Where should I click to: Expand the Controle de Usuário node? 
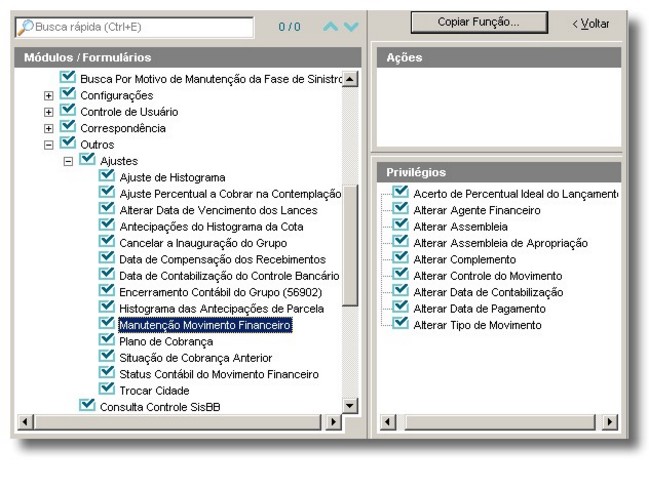48,112
